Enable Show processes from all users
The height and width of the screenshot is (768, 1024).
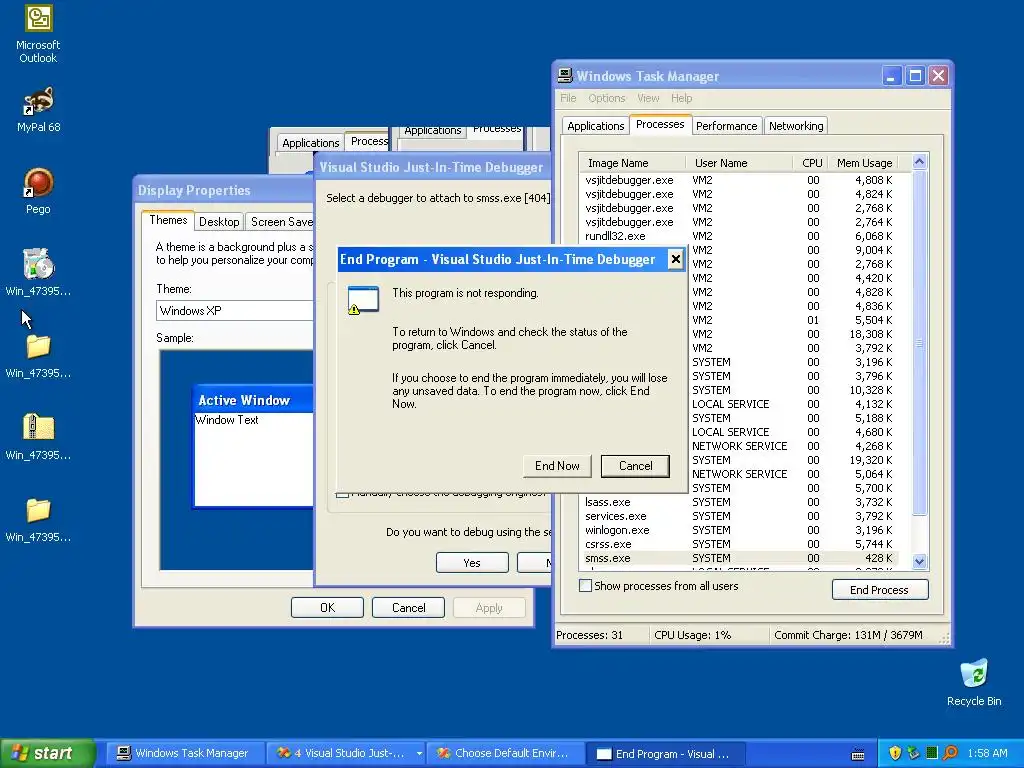click(659, 586)
